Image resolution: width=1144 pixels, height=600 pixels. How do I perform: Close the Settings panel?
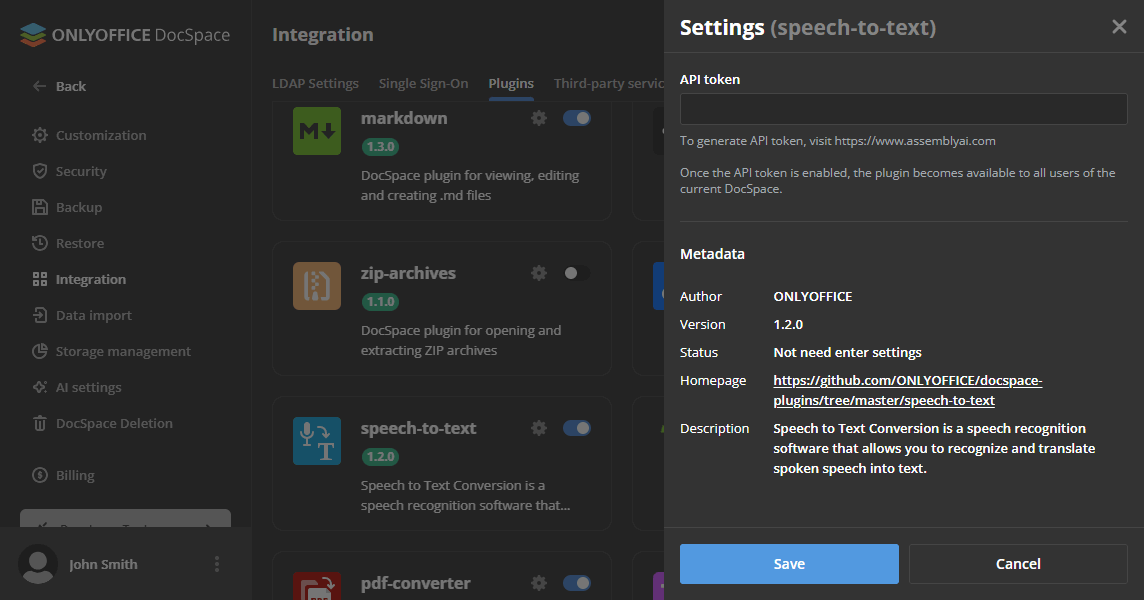click(x=1119, y=27)
